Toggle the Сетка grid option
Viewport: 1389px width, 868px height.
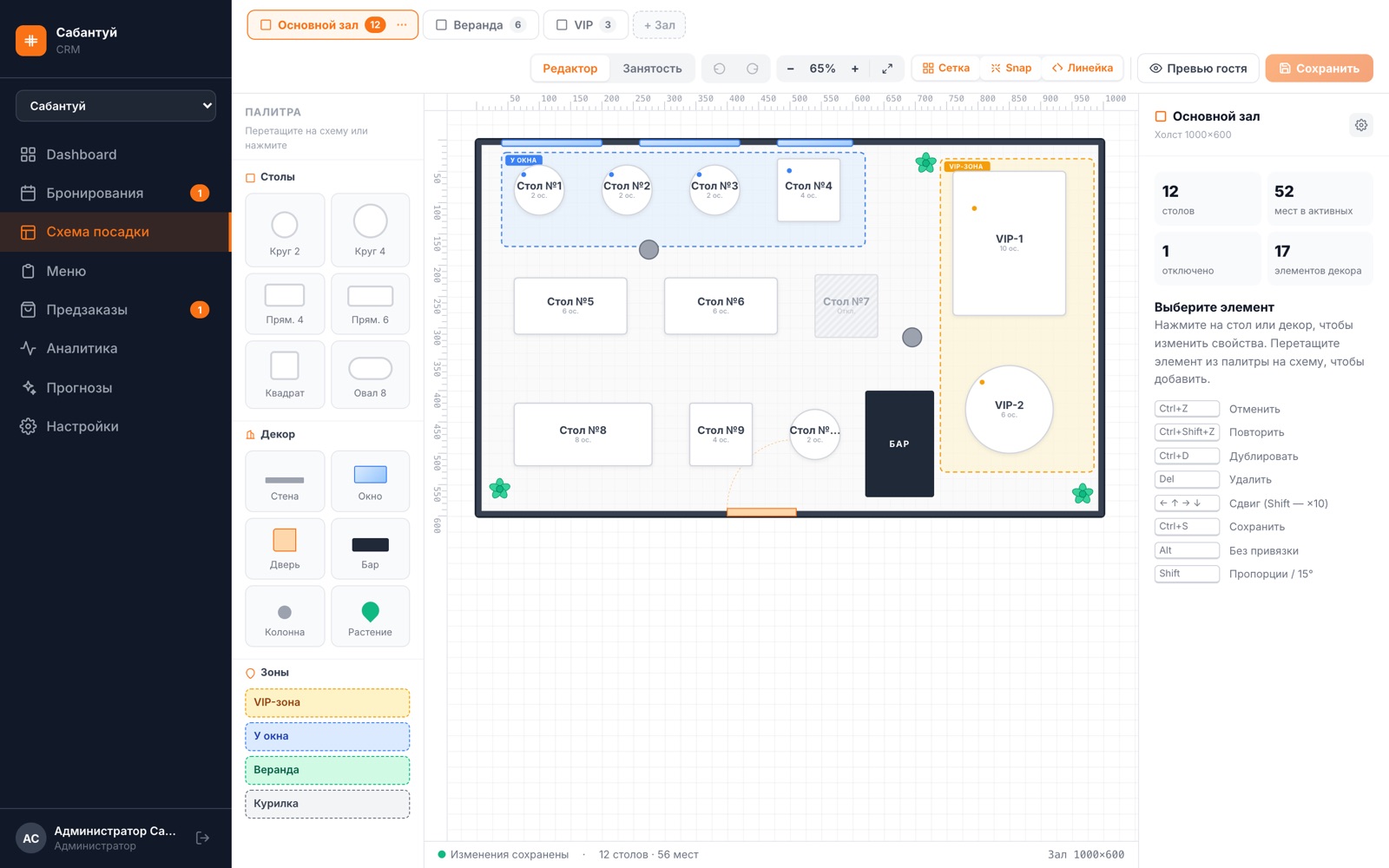[x=945, y=69]
